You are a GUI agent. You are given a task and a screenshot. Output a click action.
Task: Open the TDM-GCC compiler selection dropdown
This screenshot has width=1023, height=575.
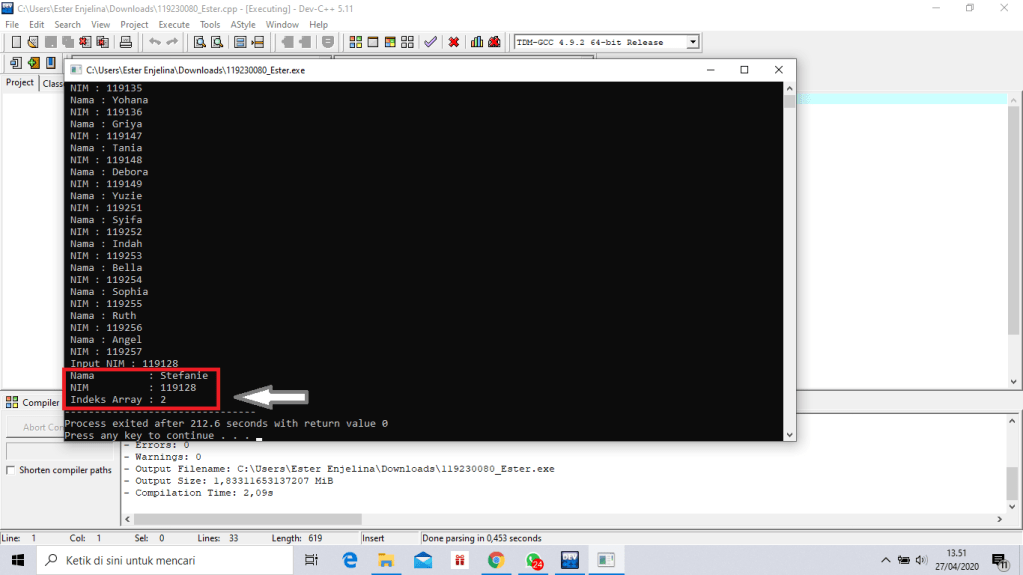point(692,42)
